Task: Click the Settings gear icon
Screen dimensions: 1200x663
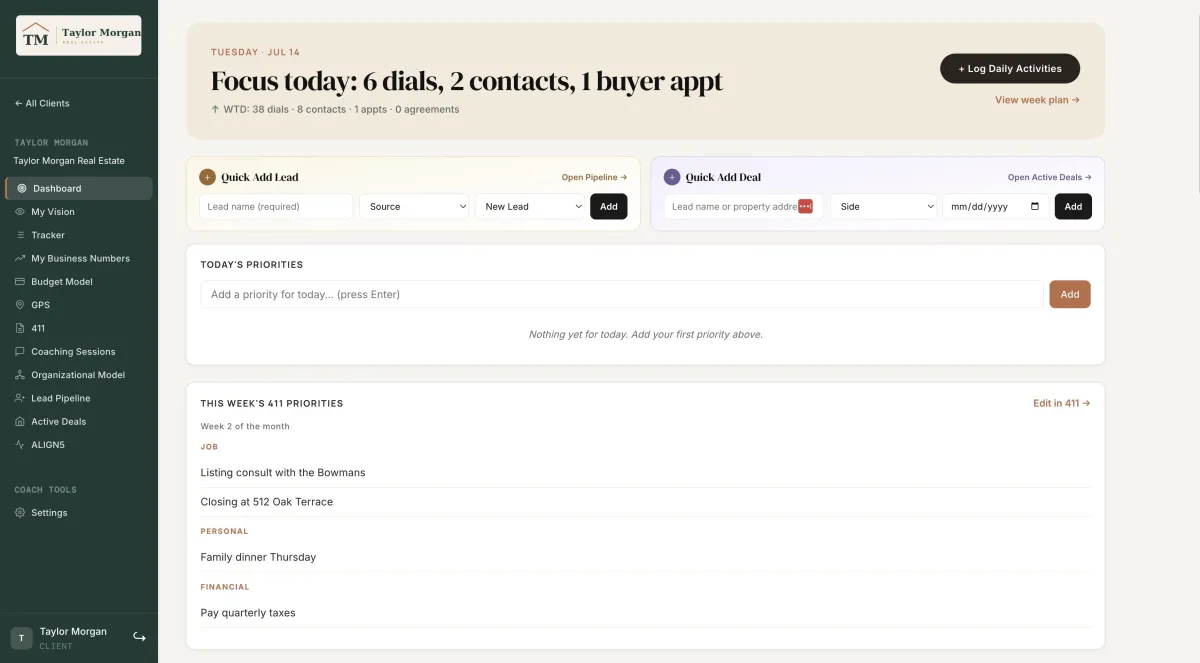Action: point(20,513)
